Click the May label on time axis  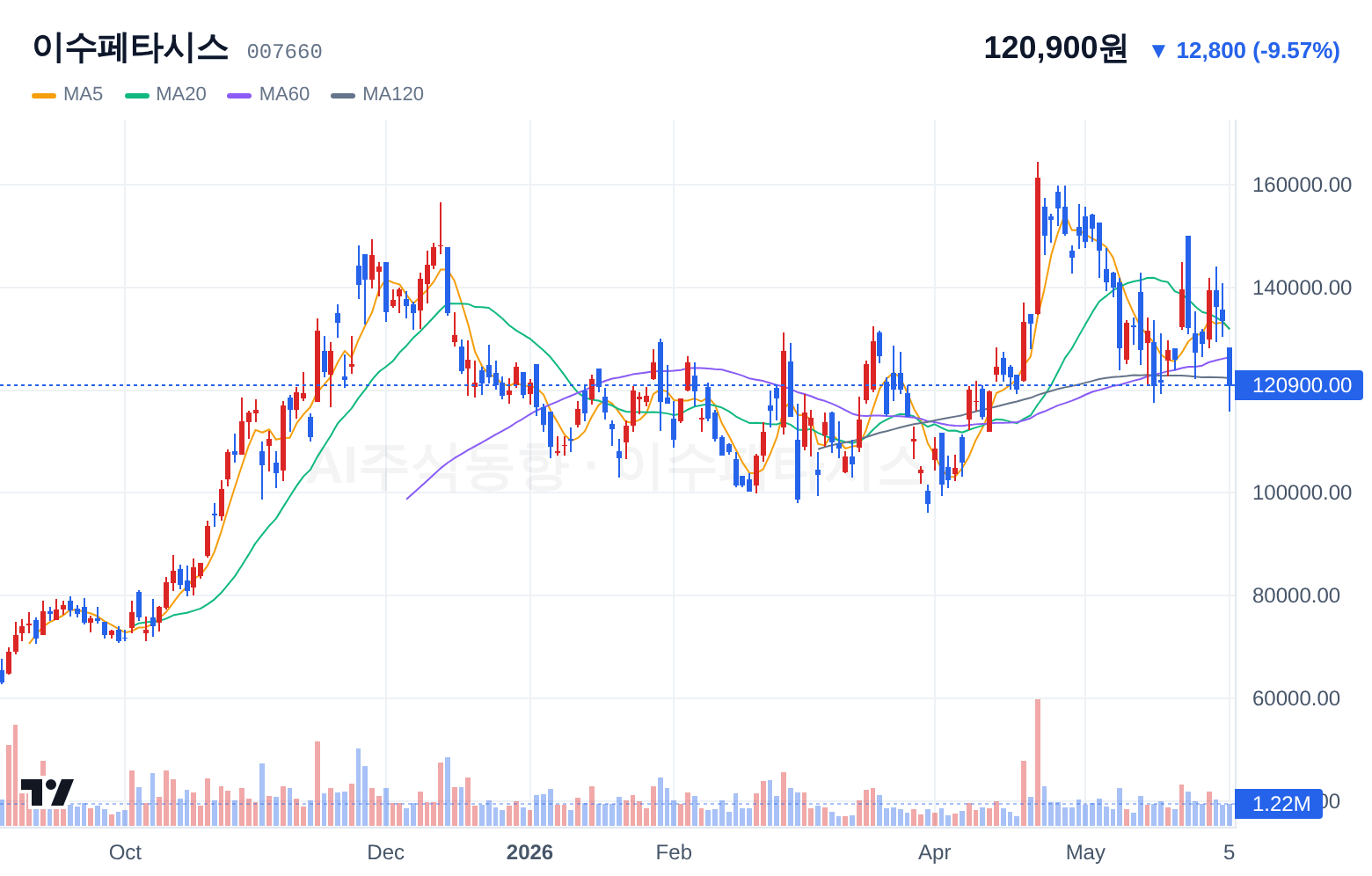1085,852
